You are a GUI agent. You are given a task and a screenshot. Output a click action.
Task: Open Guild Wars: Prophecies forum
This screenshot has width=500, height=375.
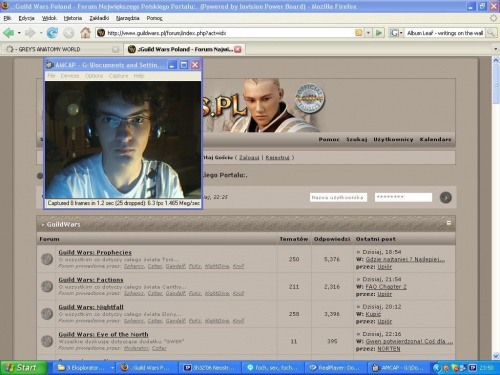pos(95,252)
